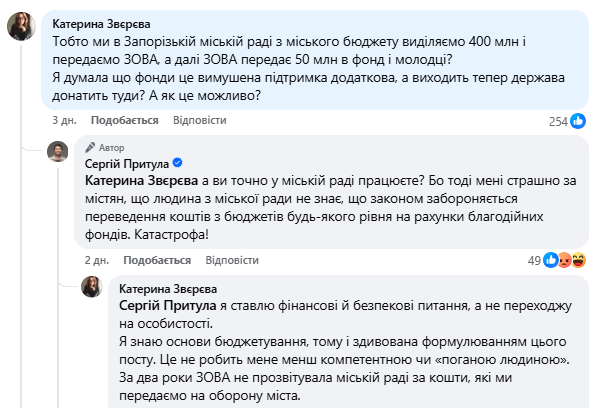This screenshot has height=408, width=609.
Task: View the 254 reactions count
Action: (x=558, y=121)
